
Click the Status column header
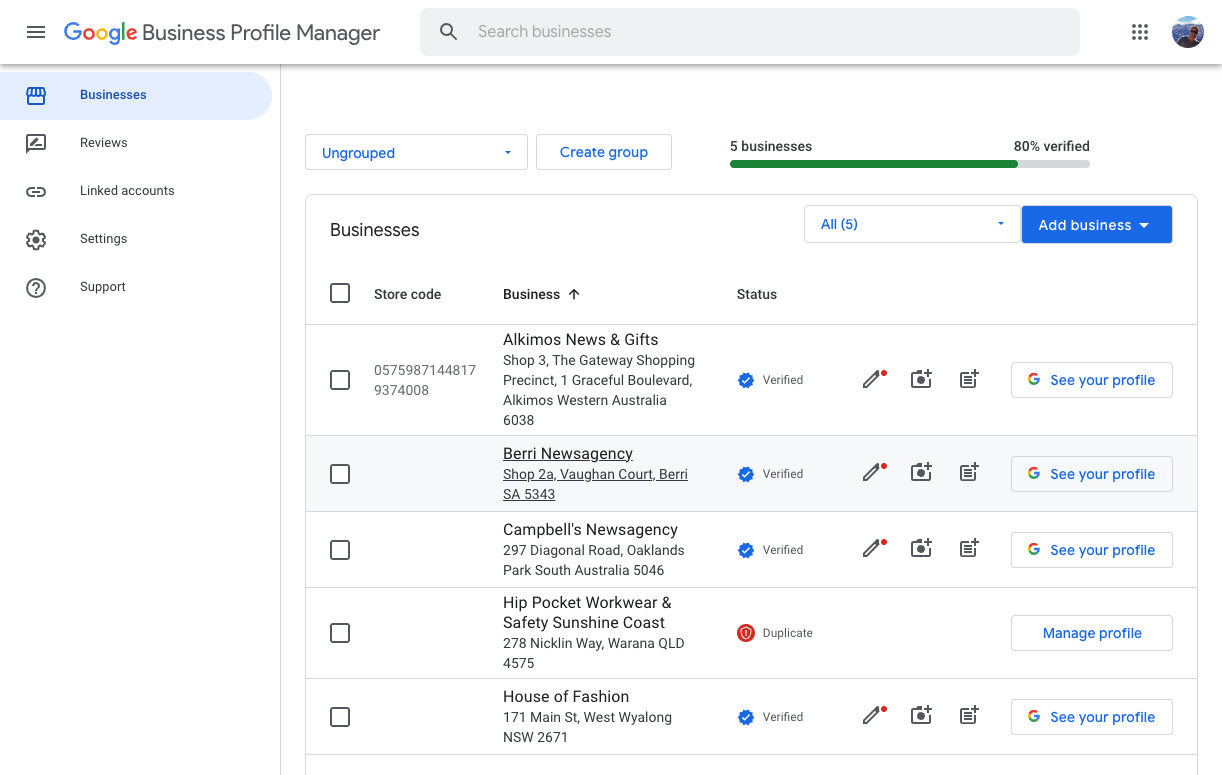[757, 294]
